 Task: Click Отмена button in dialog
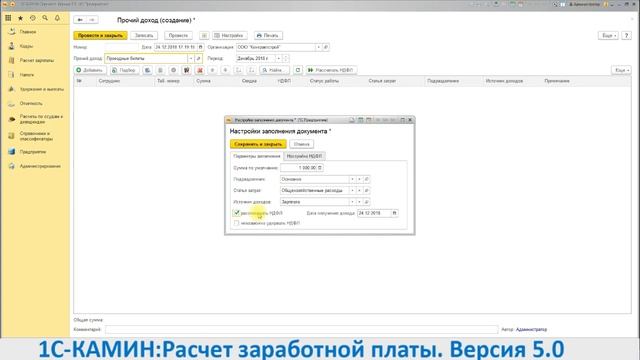tap(302, 144)
